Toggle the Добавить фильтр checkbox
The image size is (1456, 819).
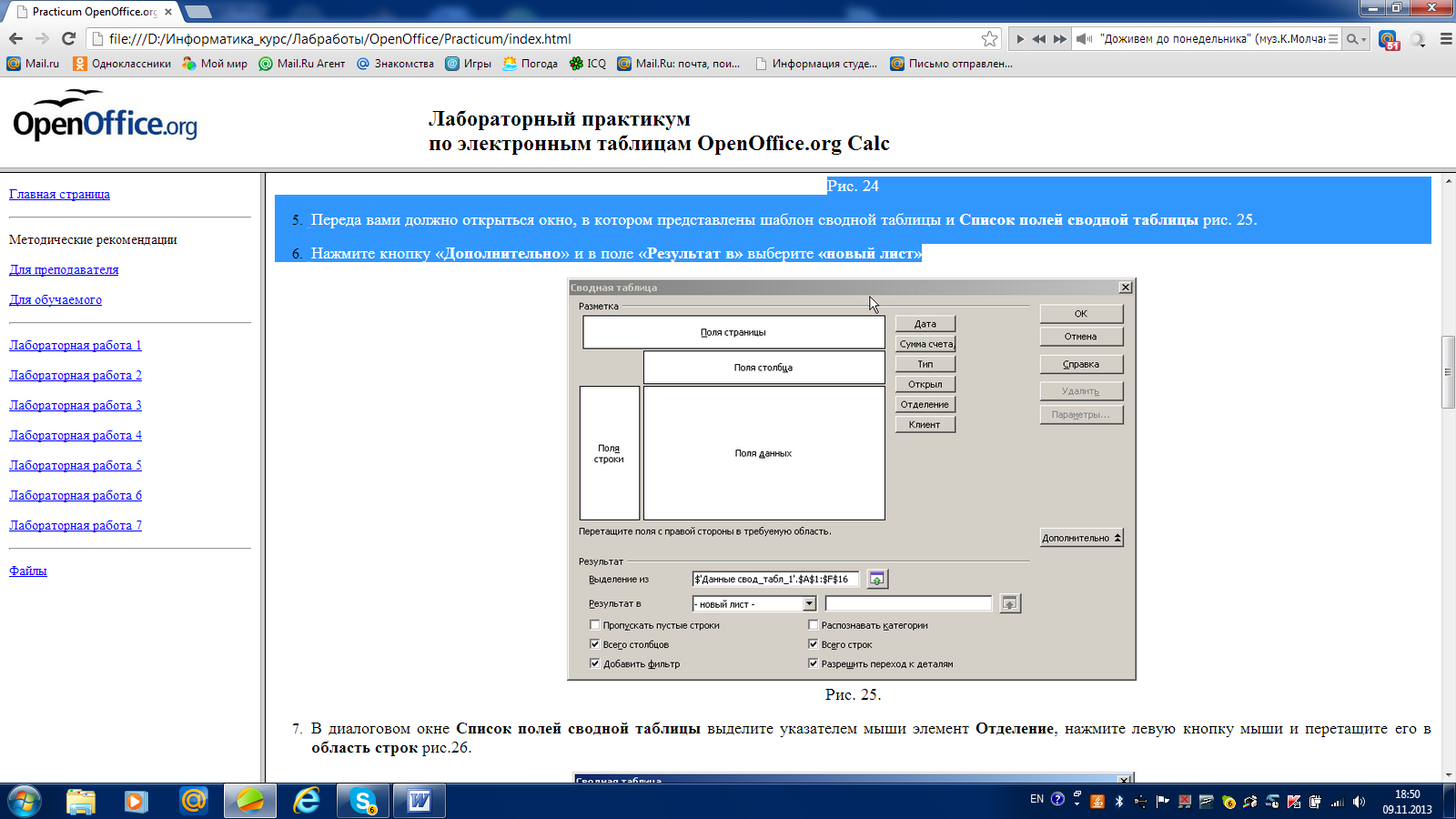pos(595,663)
